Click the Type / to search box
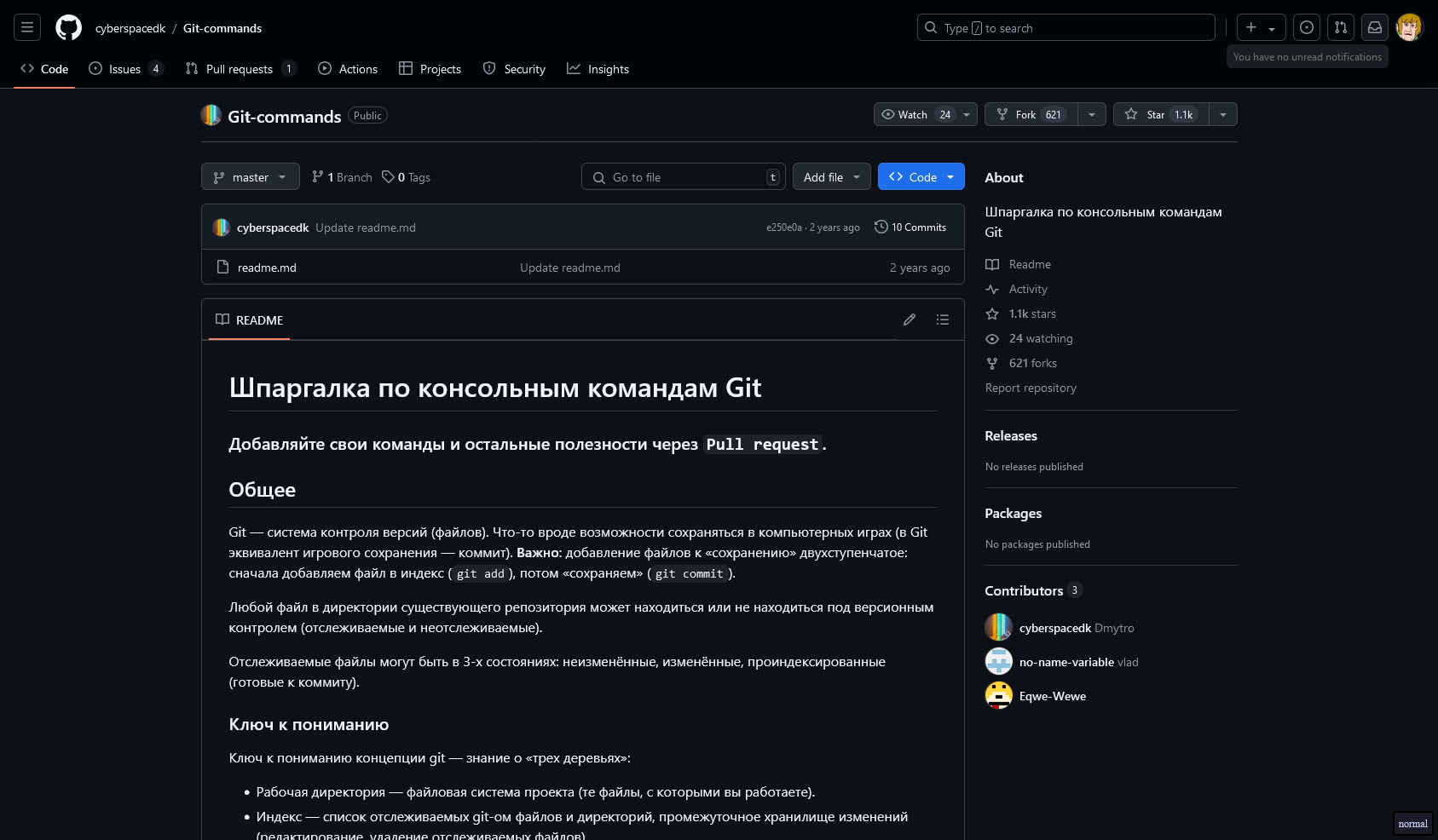This screenshot has width=1438, height=840. point(1066,27)
